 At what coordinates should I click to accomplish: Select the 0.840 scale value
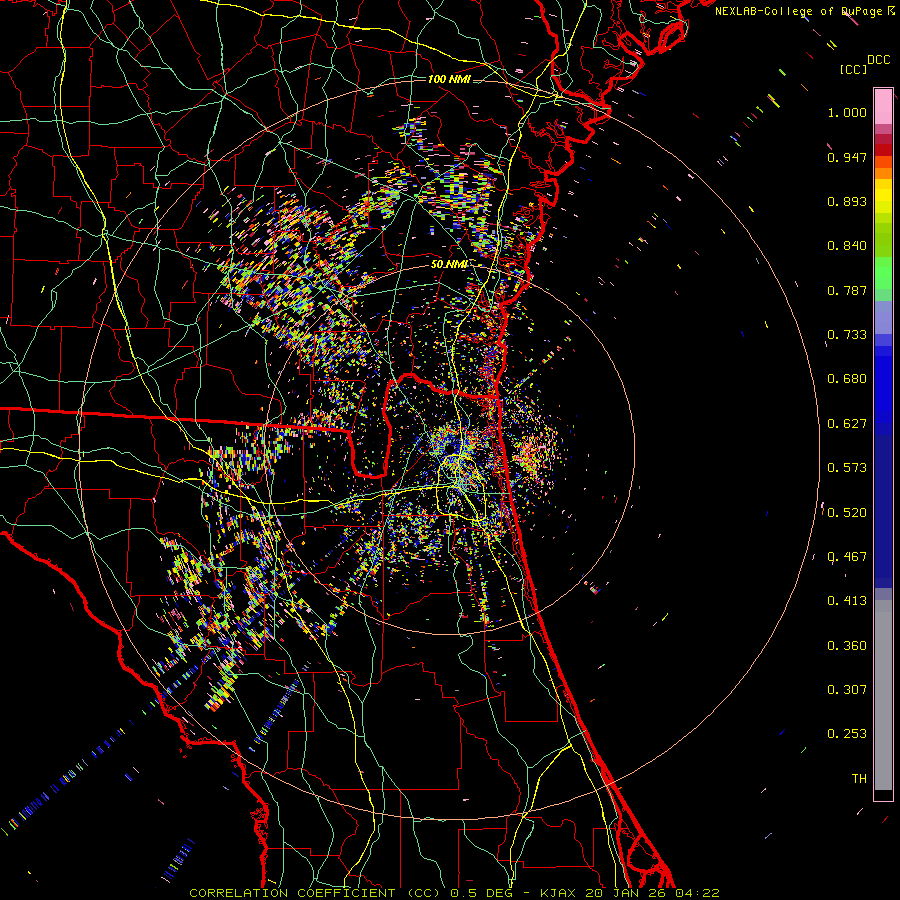click(847, 246)
